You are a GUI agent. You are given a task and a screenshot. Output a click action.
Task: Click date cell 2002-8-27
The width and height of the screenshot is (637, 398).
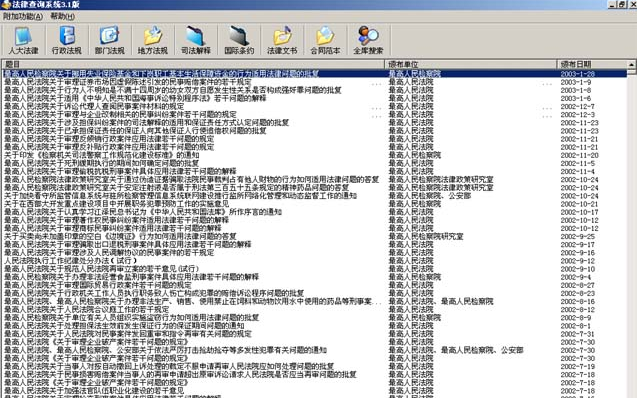click(578, 285)
